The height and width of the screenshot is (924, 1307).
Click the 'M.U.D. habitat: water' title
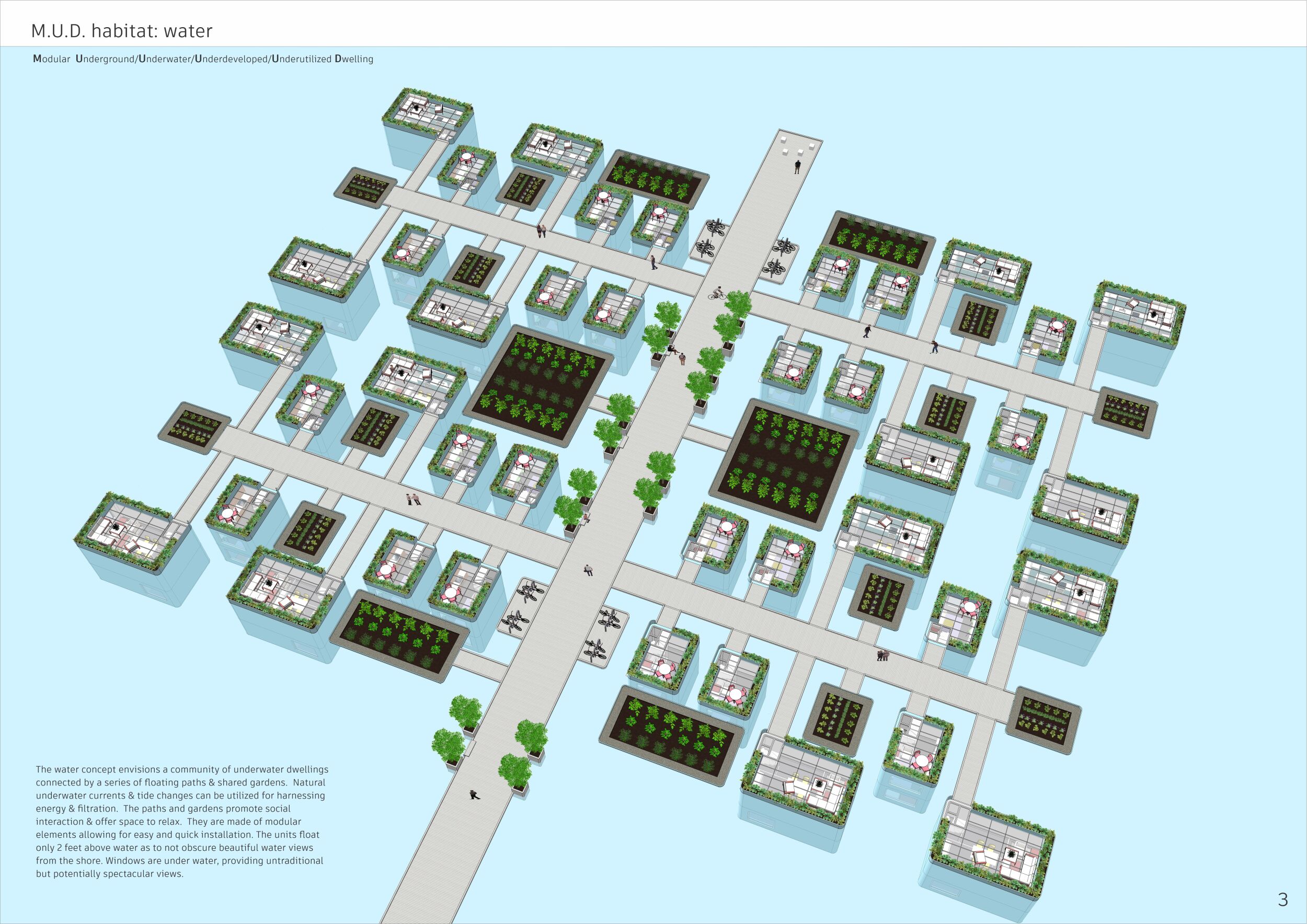coord(122,31)
